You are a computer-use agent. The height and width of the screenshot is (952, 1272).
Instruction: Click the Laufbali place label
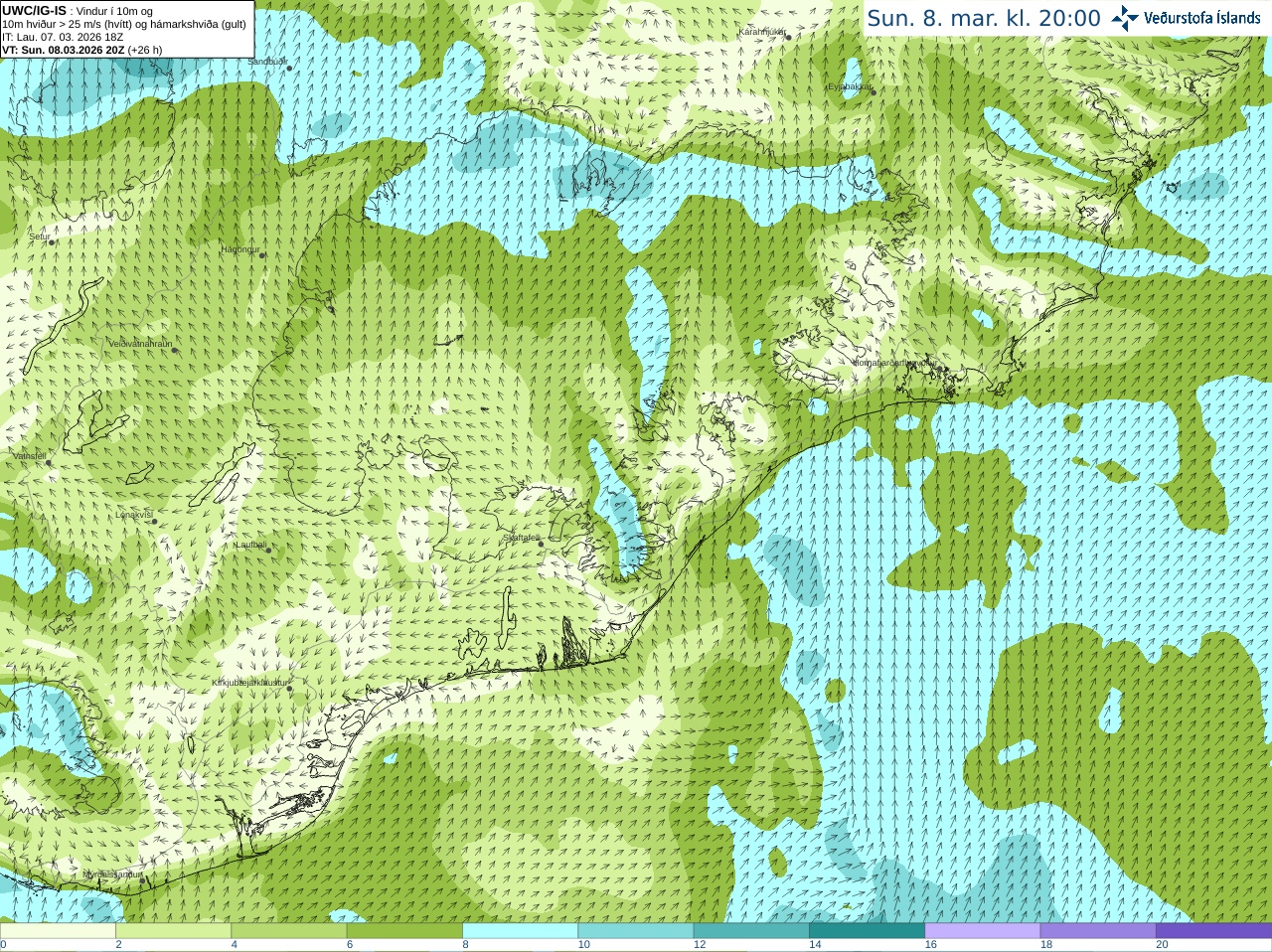(250, 545)
